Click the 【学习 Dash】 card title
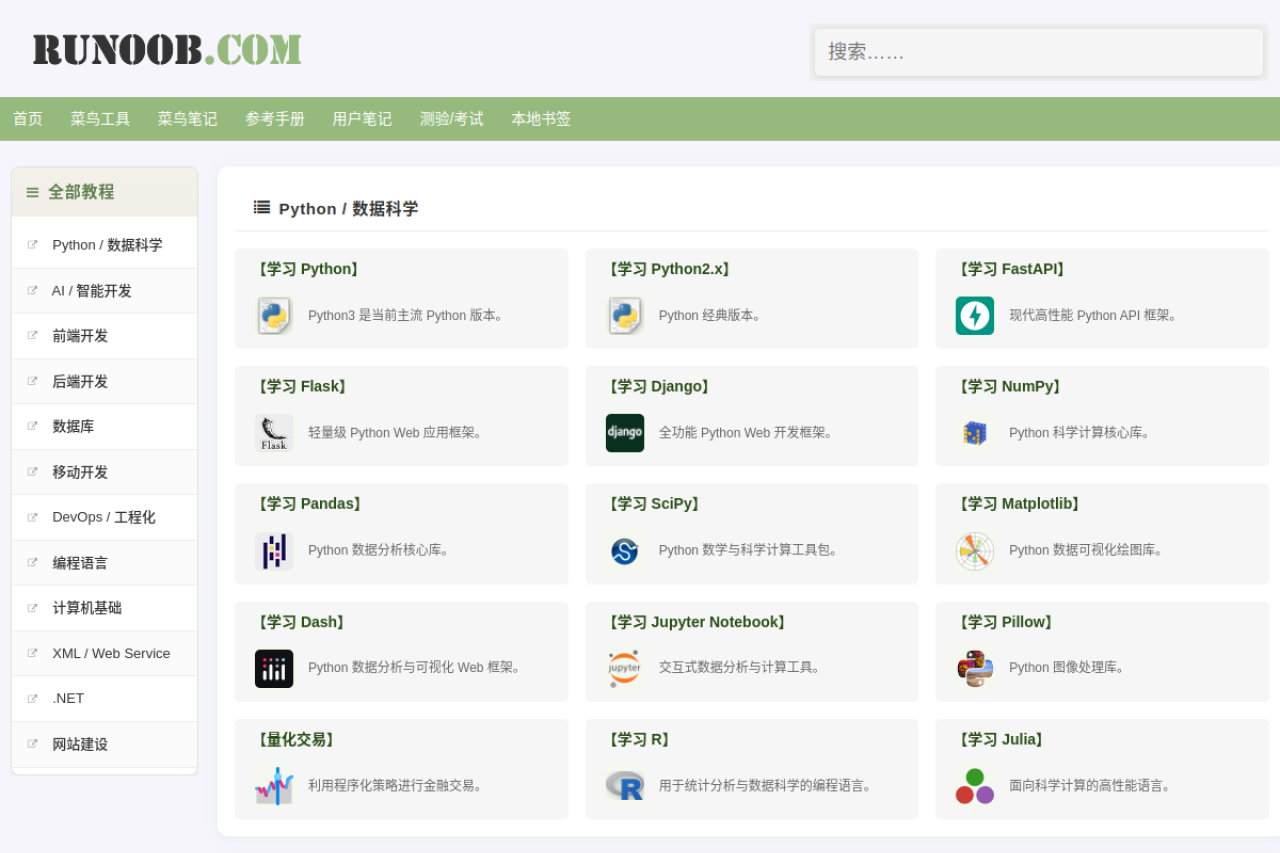 coord(302,622)
